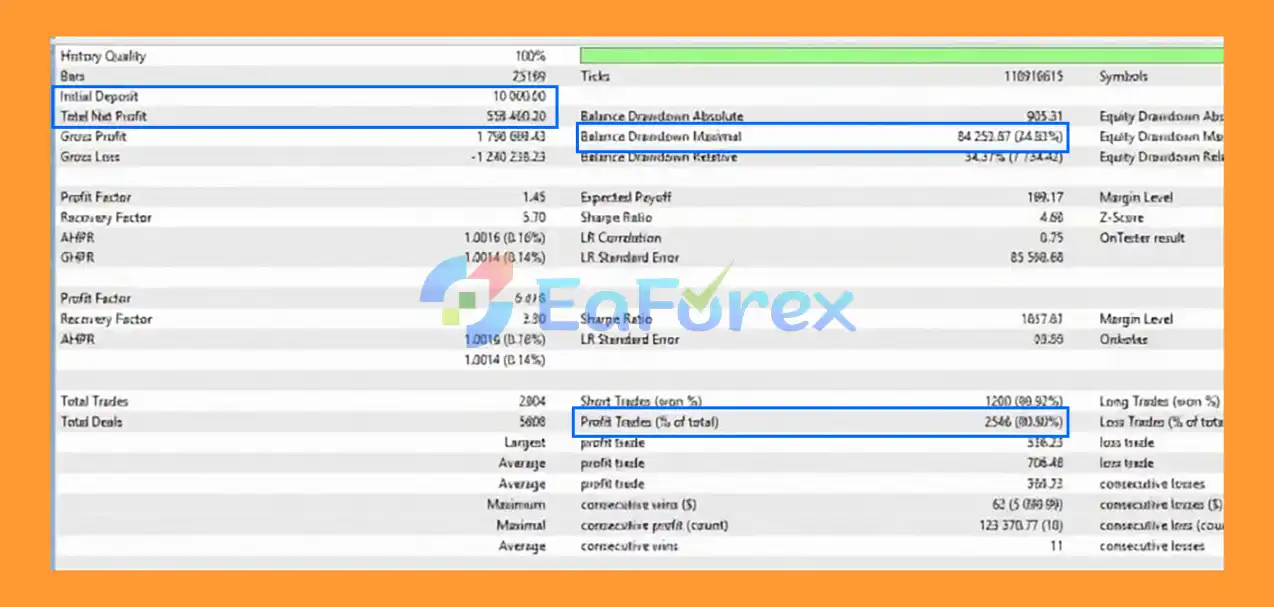Screen dimensions: 1274x607
Task: Select the Total Trades row label
Action: pyautogui.click(x=95, y=402)
